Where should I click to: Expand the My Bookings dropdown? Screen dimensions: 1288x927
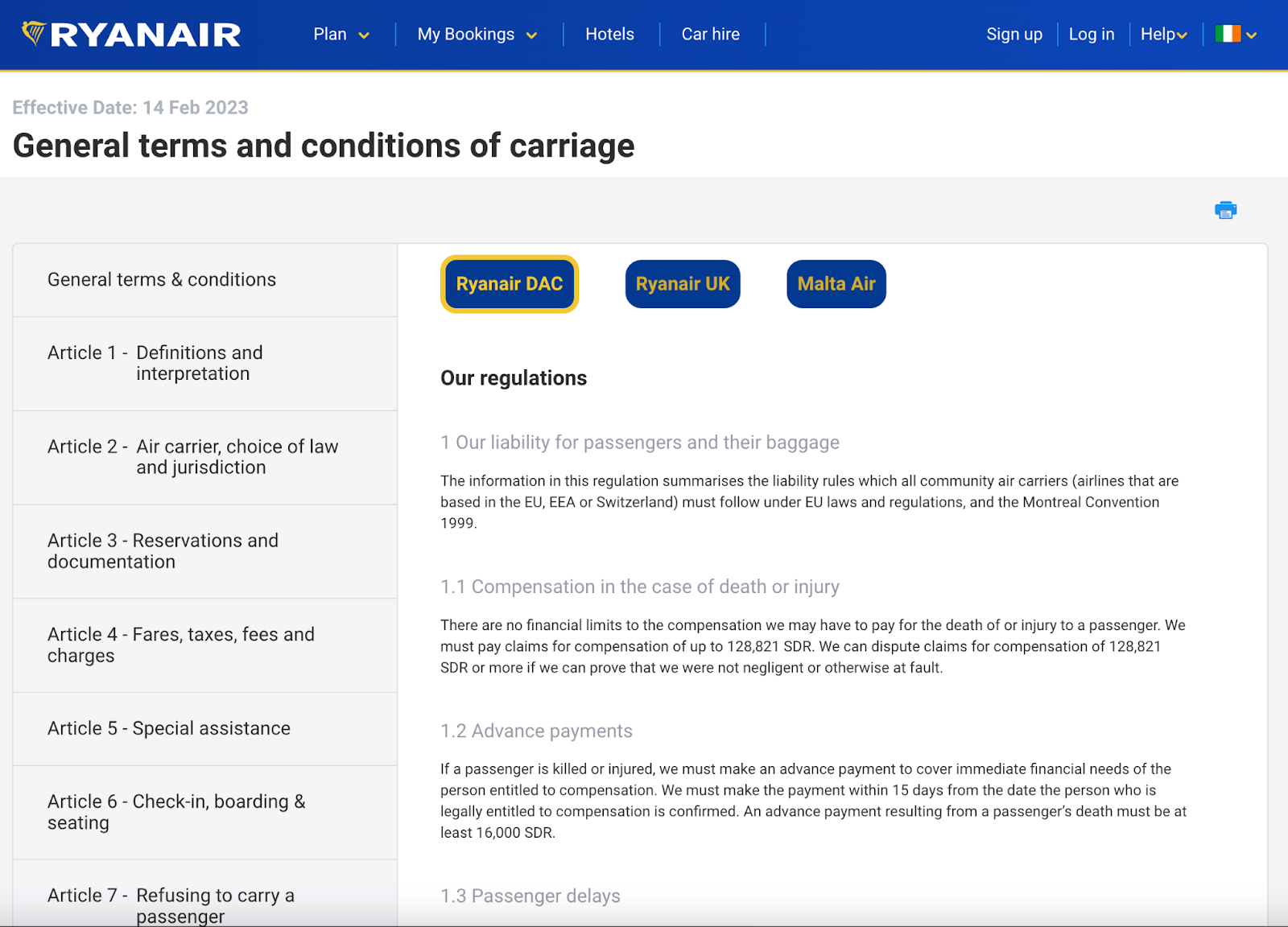pyautogui.click(x=477, y=34)
